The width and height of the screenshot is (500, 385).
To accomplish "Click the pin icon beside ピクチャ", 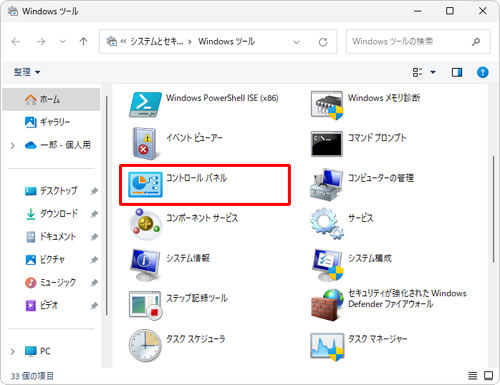I will click(94, 260).
